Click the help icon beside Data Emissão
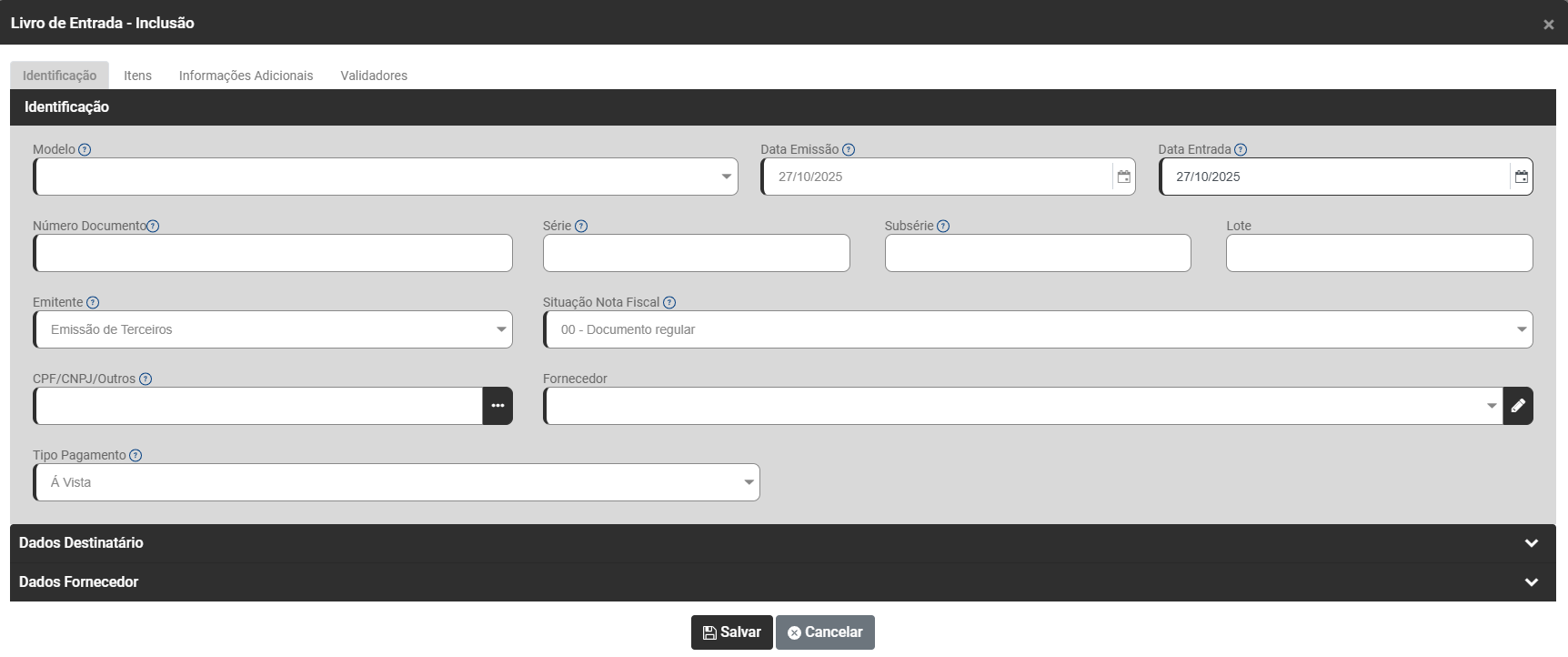The height and width of the screenshot is (657, 1568). (849, 150)
